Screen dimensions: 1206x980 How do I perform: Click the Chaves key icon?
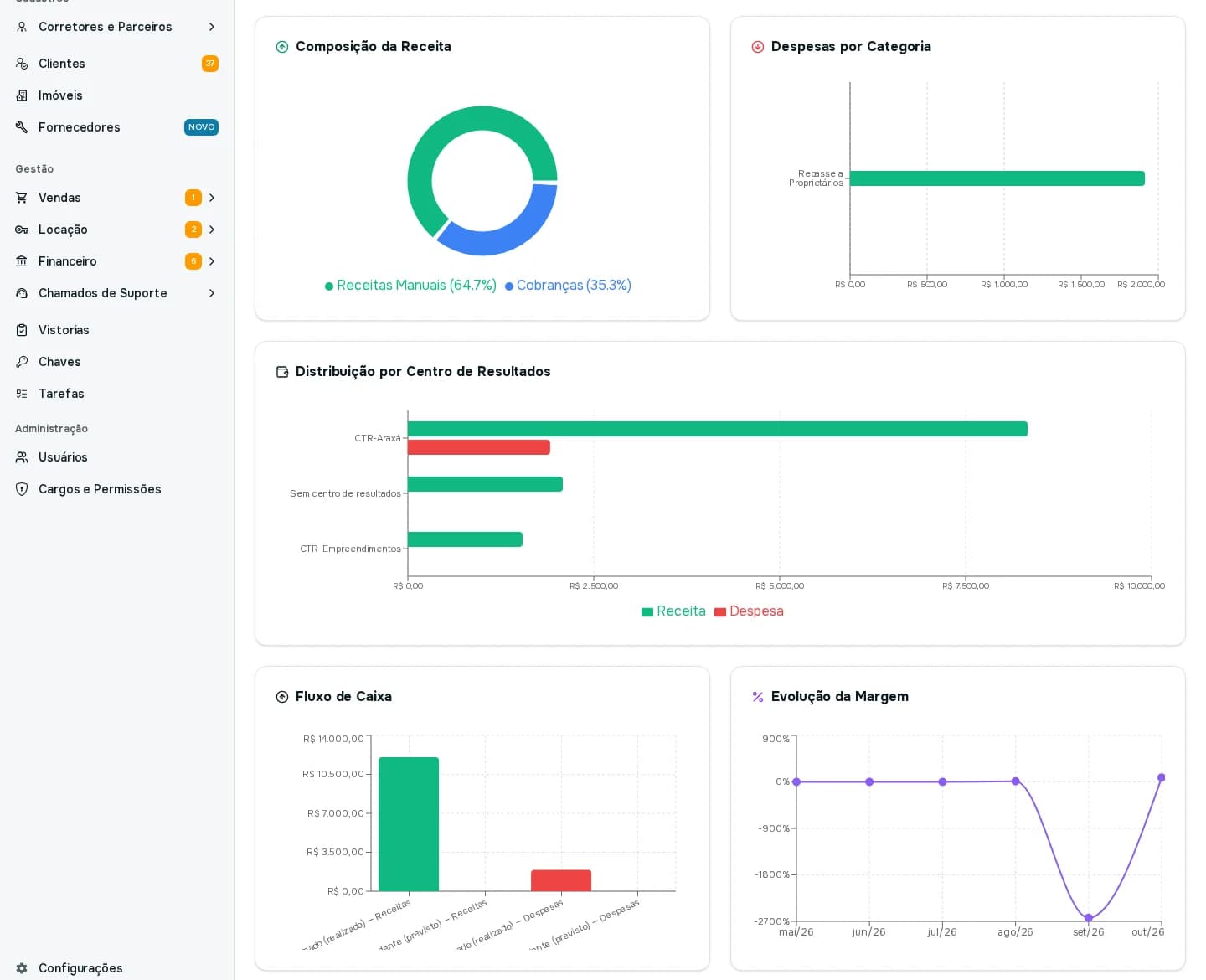[x=22, y=362]
